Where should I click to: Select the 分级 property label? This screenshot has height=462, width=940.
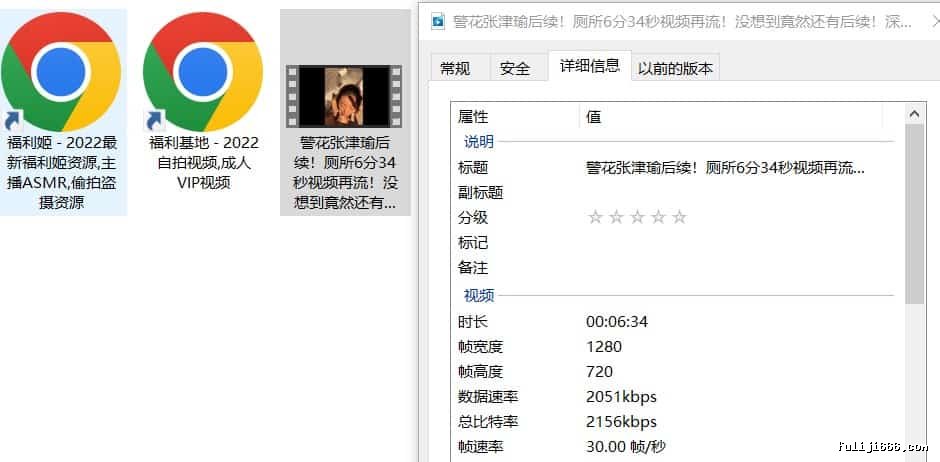pyautogui.click(x=473, y=218)
